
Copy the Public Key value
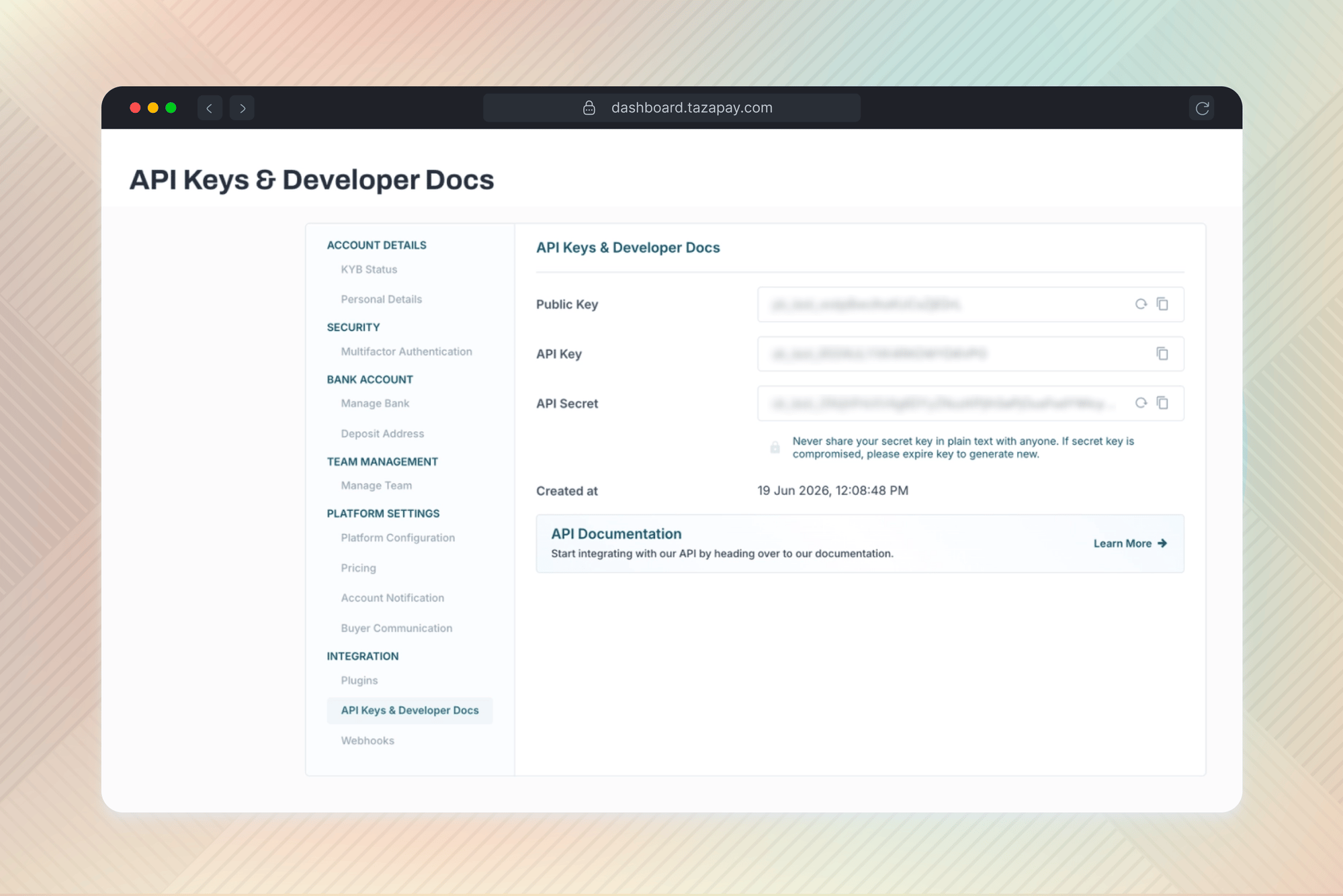tap(1162, 304)
